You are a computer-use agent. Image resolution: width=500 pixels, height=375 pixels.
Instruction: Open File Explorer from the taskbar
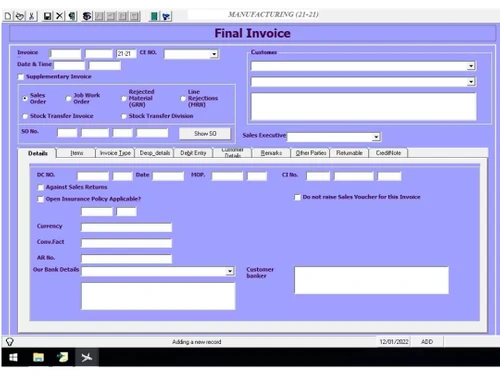coord(38,358)
